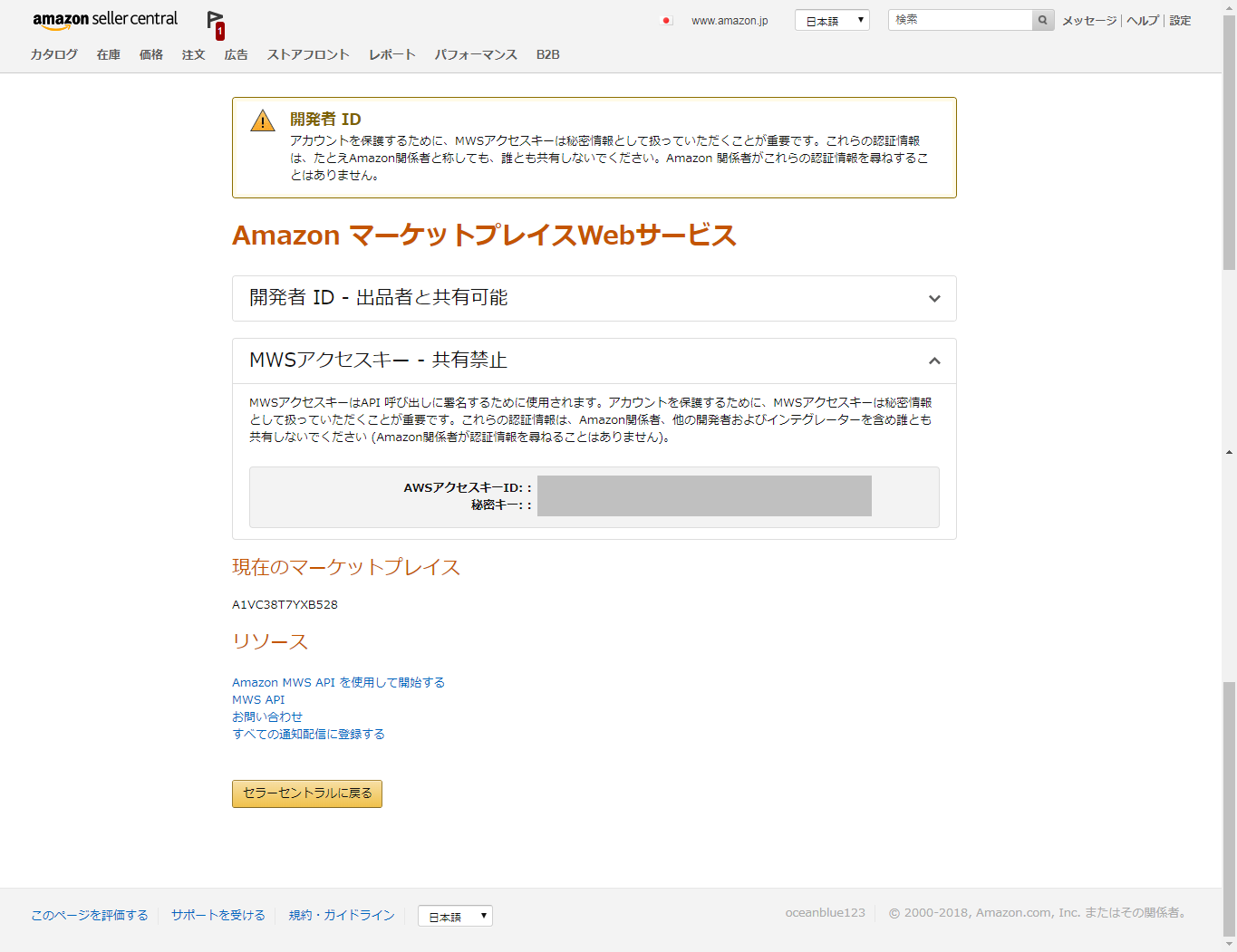Open the ストアフロント menu

[x=308, y=54]
